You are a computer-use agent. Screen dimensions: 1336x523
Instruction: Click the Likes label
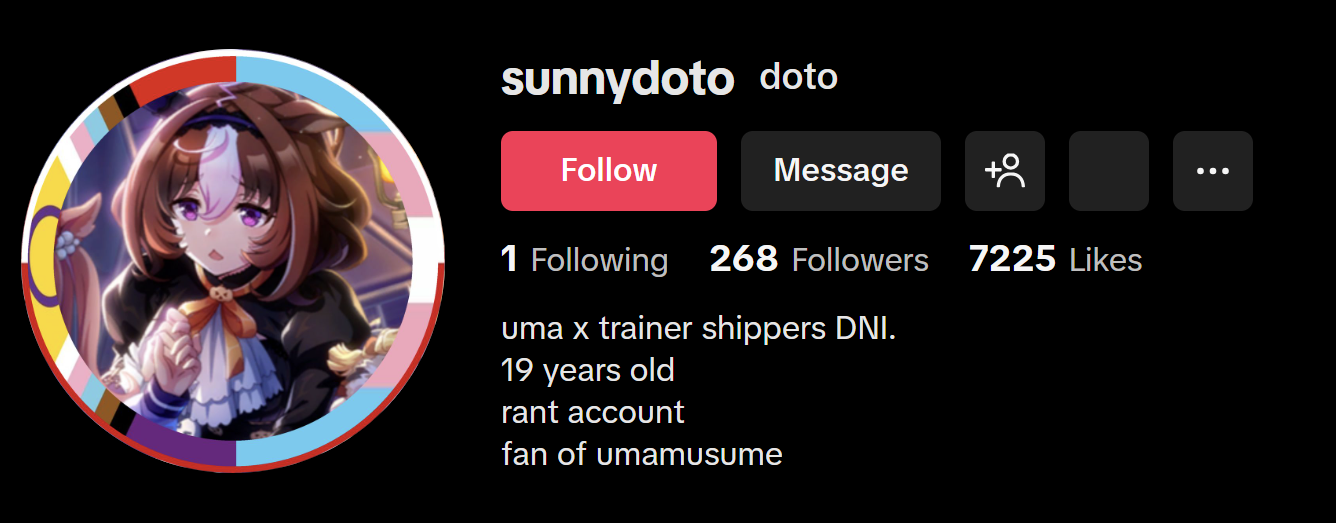pos(1105,260)
